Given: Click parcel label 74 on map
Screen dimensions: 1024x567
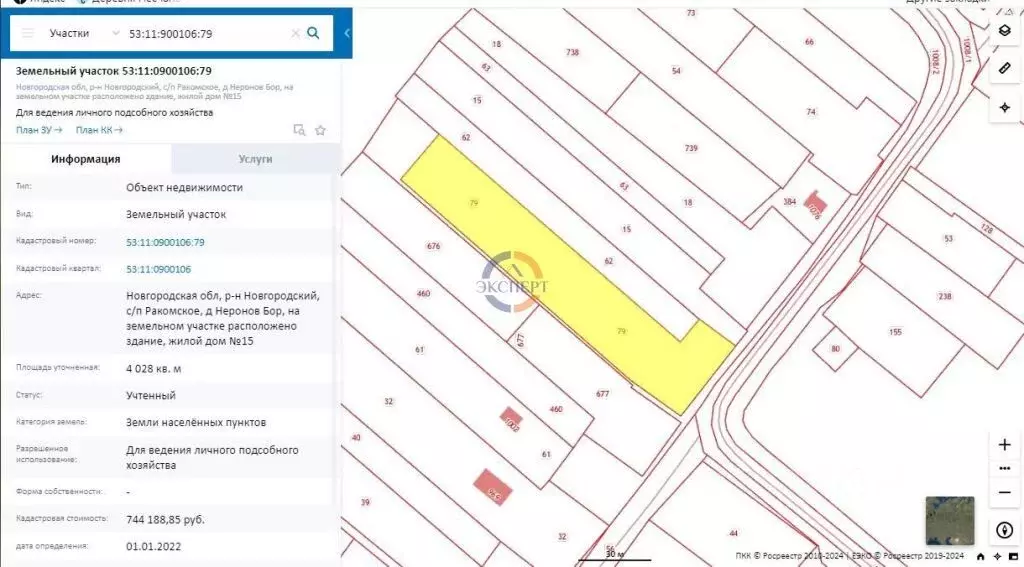Looking at the screenshot, I should point(810,112).
